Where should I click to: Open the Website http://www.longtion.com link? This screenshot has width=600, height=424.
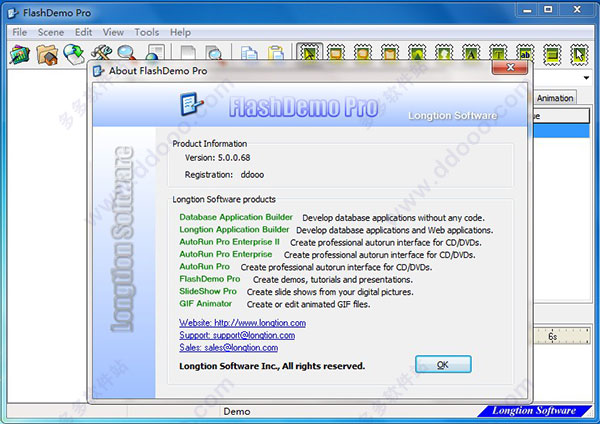coord(243,323)
